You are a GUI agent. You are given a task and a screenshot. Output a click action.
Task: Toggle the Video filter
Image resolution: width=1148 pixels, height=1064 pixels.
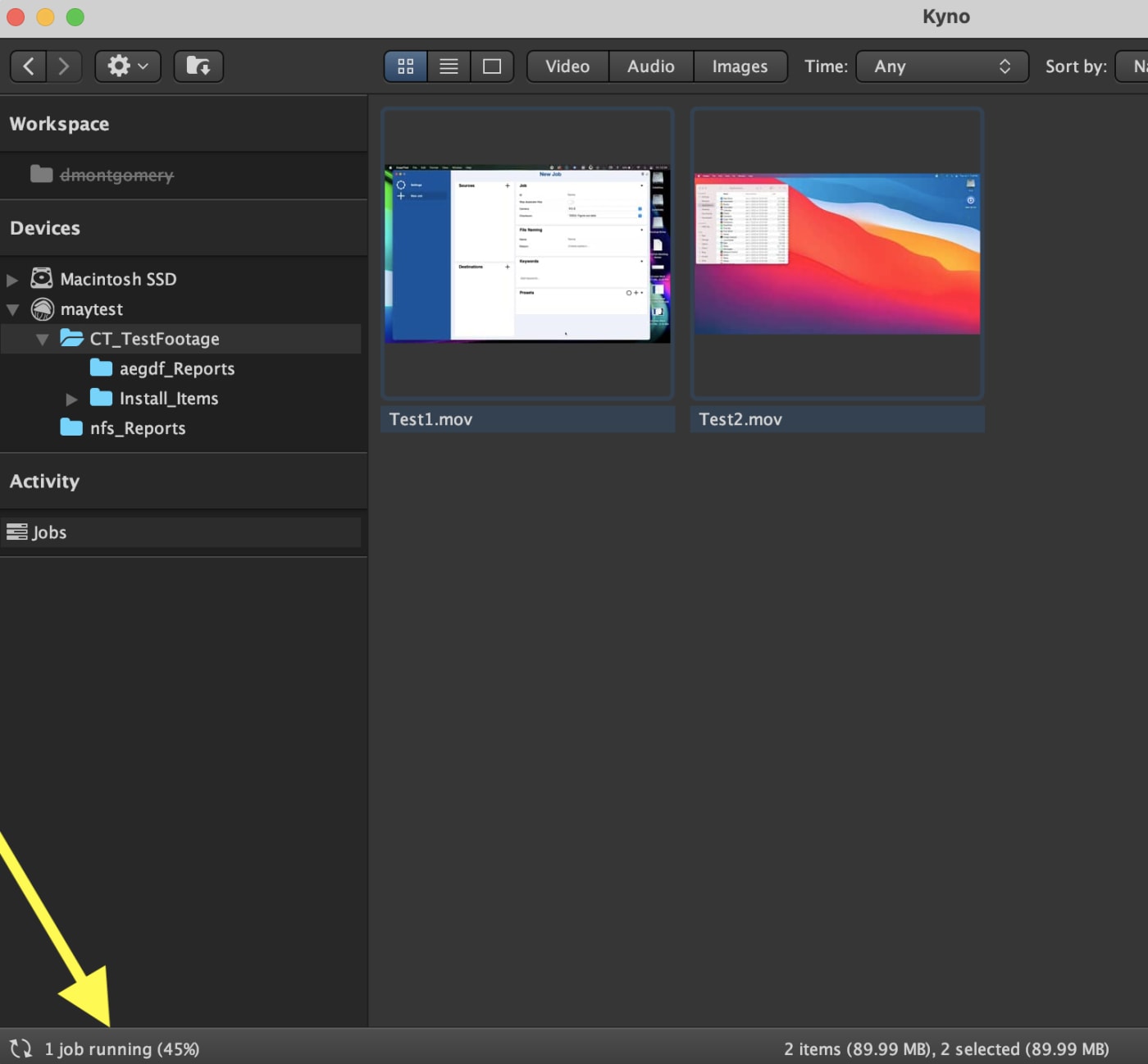tap(567, 66)
